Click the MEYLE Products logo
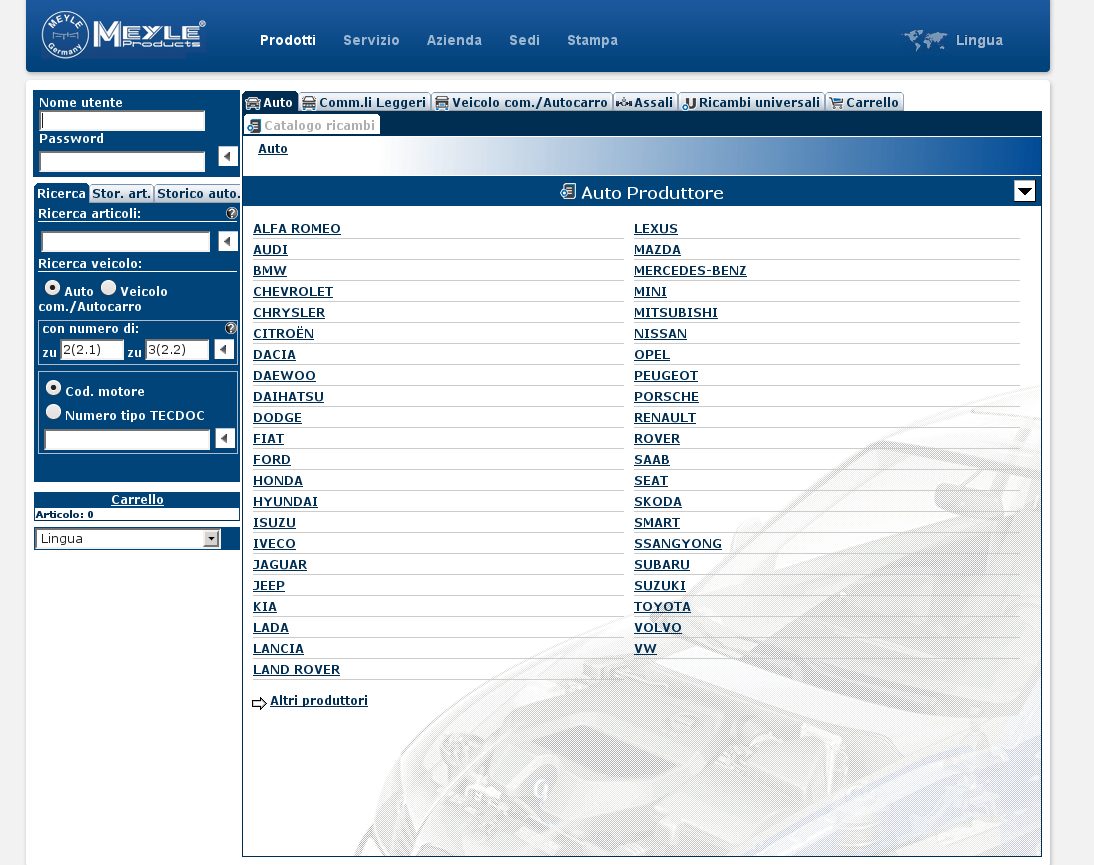1094x865 pixels. click(123, 34)
